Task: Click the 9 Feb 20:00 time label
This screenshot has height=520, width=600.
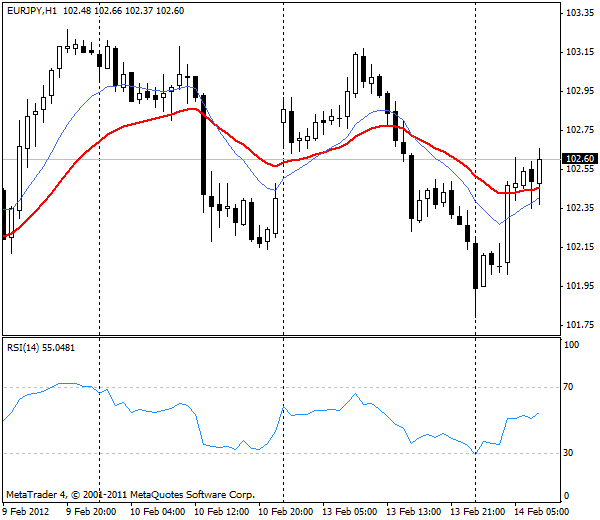Action: tap(91, 512)
